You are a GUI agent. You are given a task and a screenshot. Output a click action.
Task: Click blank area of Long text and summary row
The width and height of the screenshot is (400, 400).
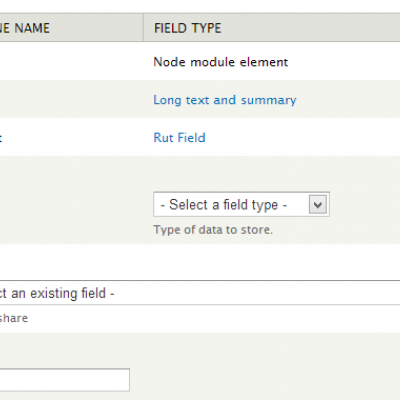tap(347, 99)
